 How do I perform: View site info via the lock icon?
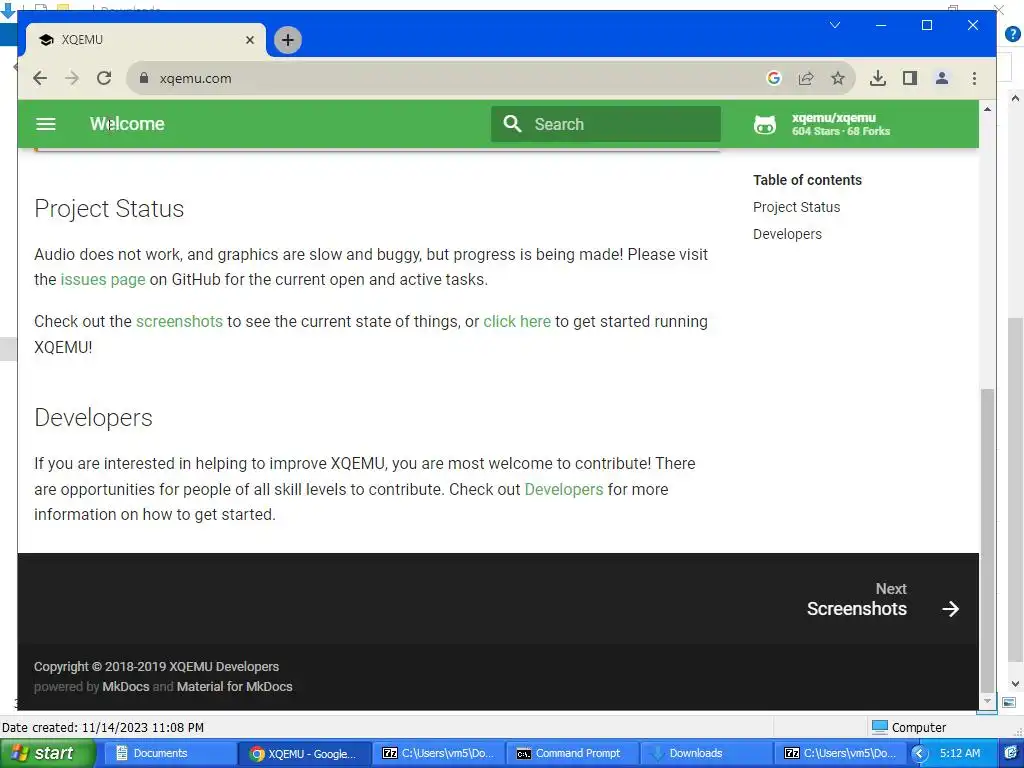144,78
